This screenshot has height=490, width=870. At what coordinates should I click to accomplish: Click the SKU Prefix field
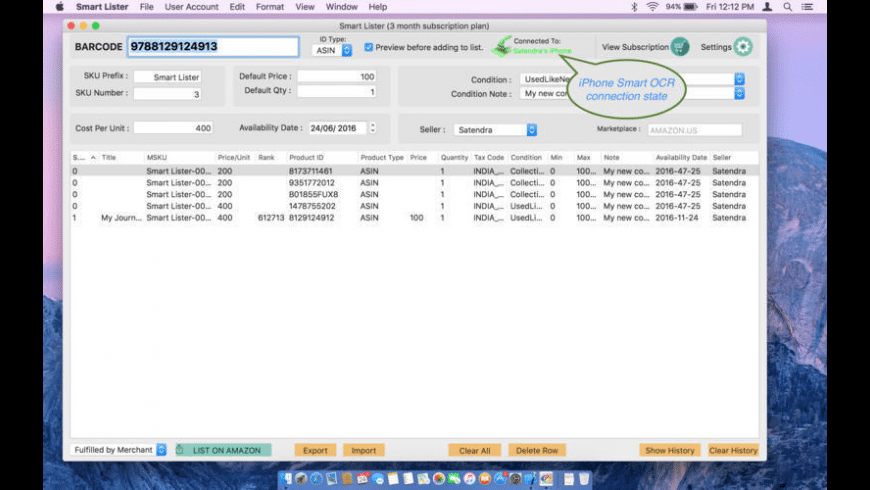pos(168,77)
